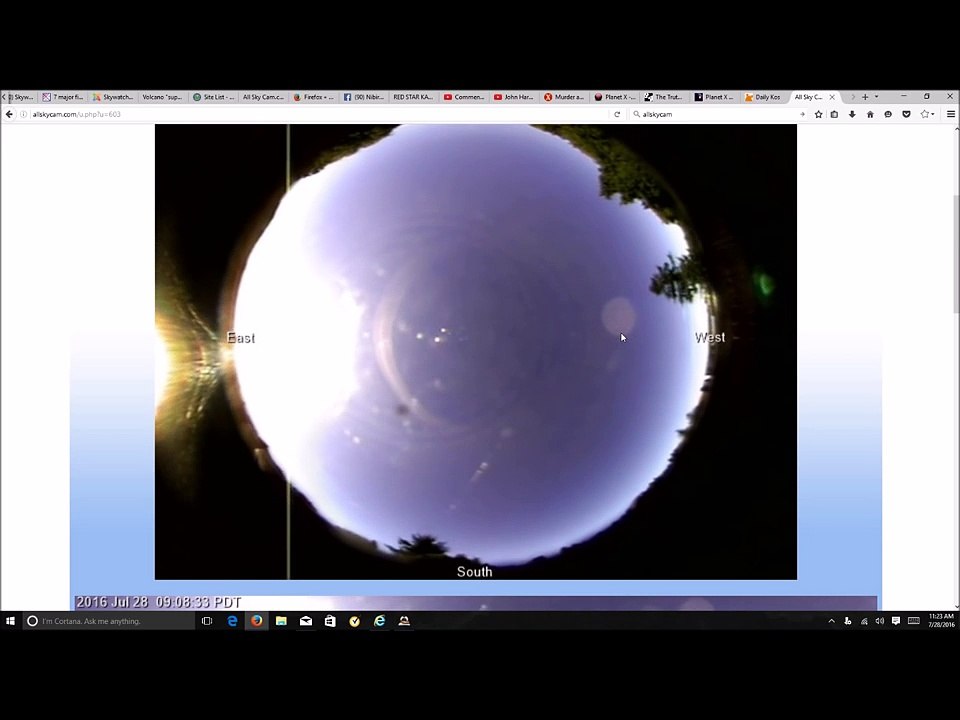Close the active All Sky Cam tab
Viewport: 960px width, 720px height.
click(832, 97)
